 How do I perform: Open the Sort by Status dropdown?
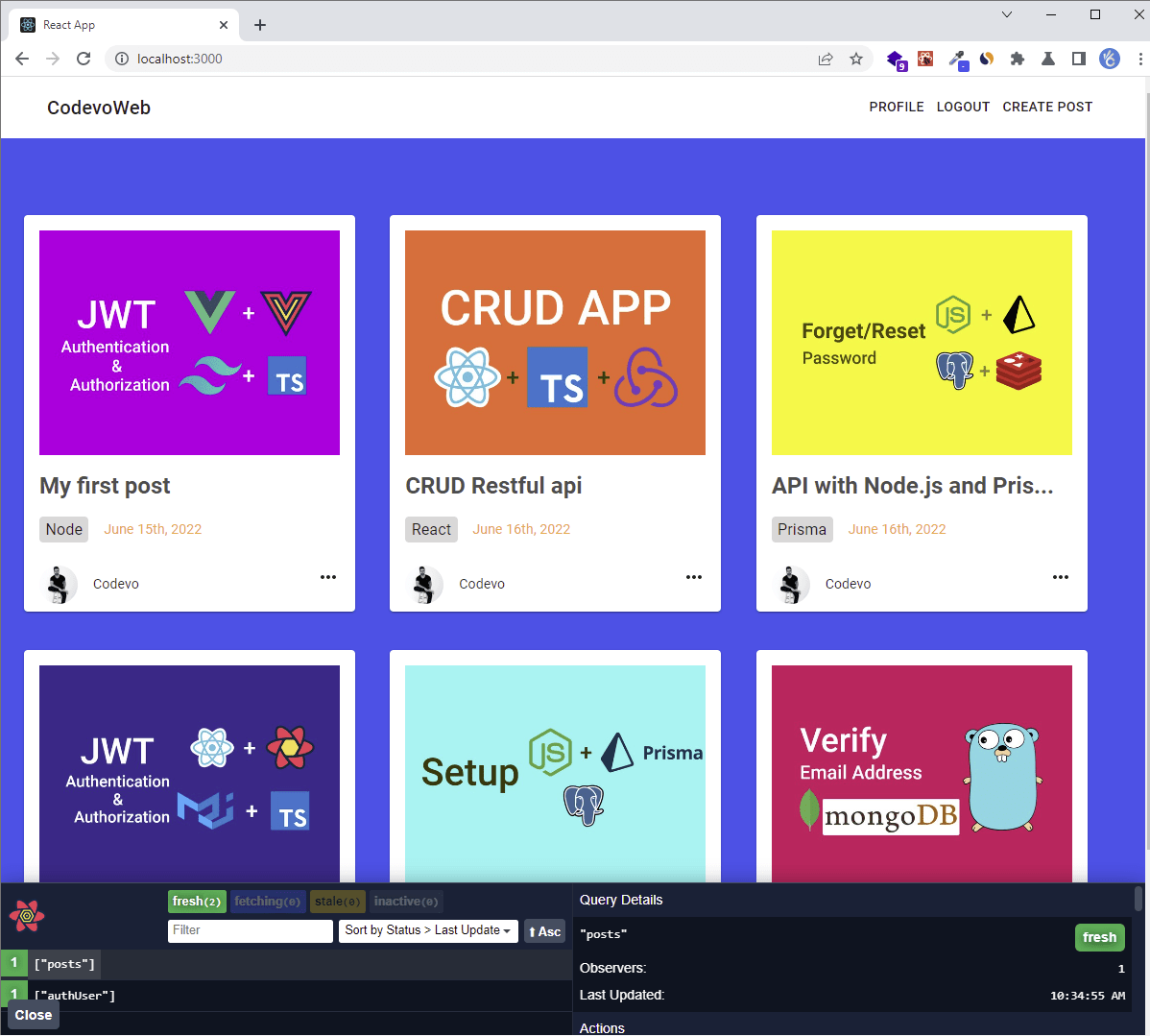428,930
